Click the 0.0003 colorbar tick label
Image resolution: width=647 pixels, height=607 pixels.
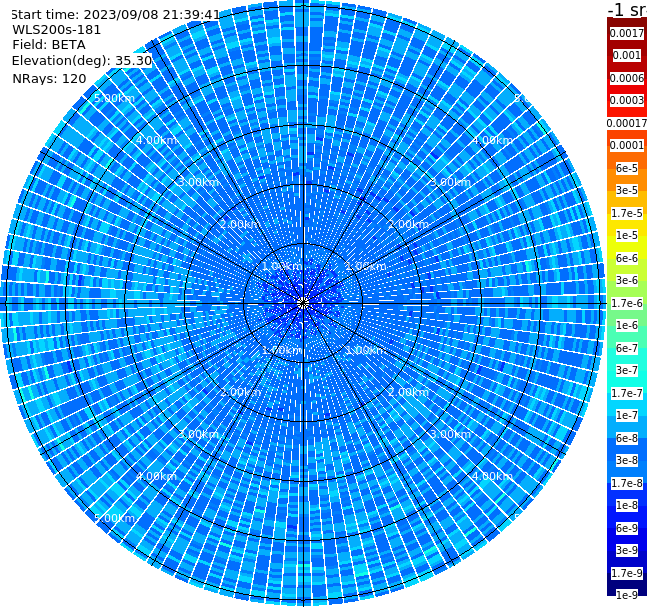point(627,100)
